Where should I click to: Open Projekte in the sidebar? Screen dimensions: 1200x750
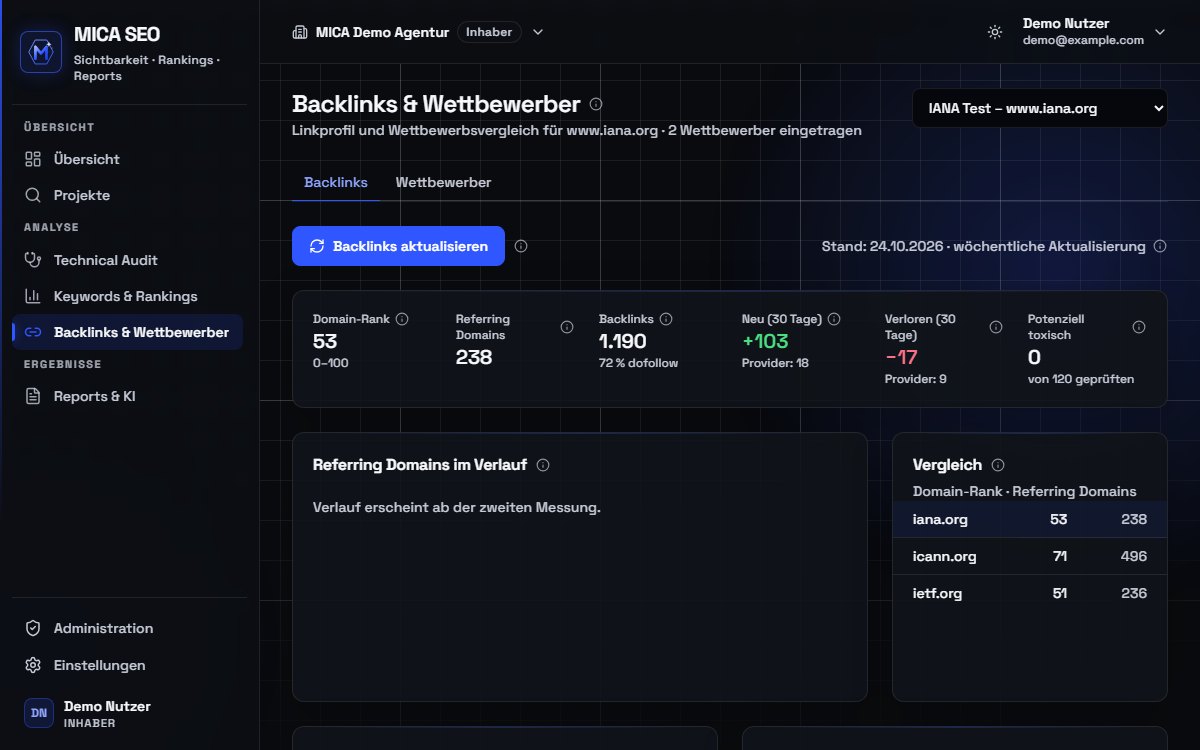[x=127, y=195]
